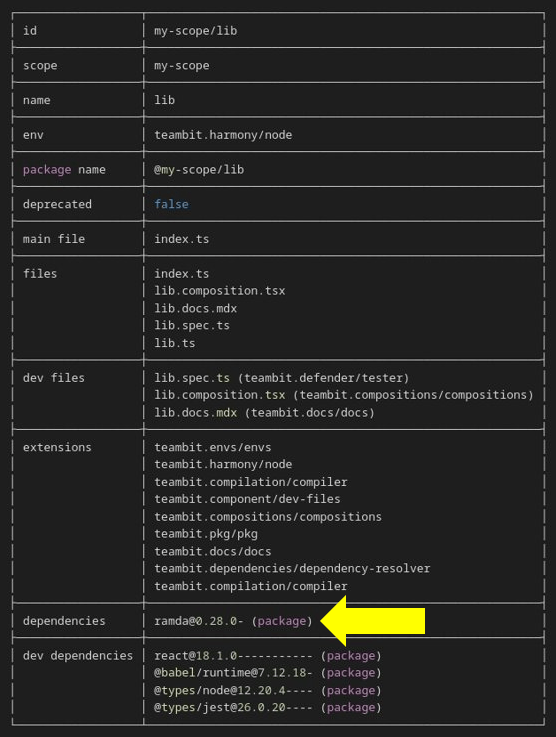Click the scope value my-scope
The width and height of the screenshot is (556, 737).
[x=182, y=66]
